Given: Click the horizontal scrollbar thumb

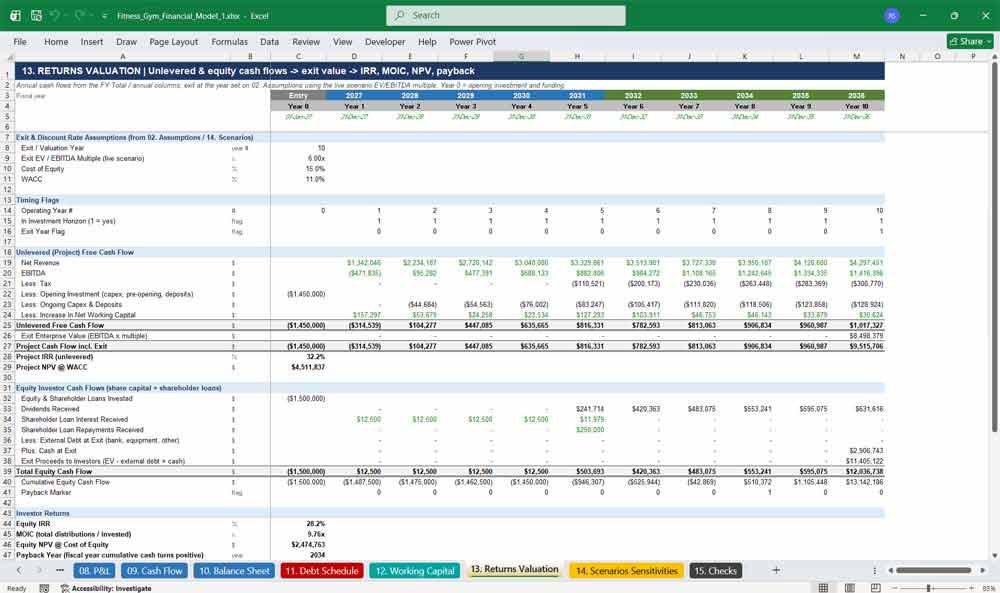Looking at the screenshot, I should click(x=934, y=571).
